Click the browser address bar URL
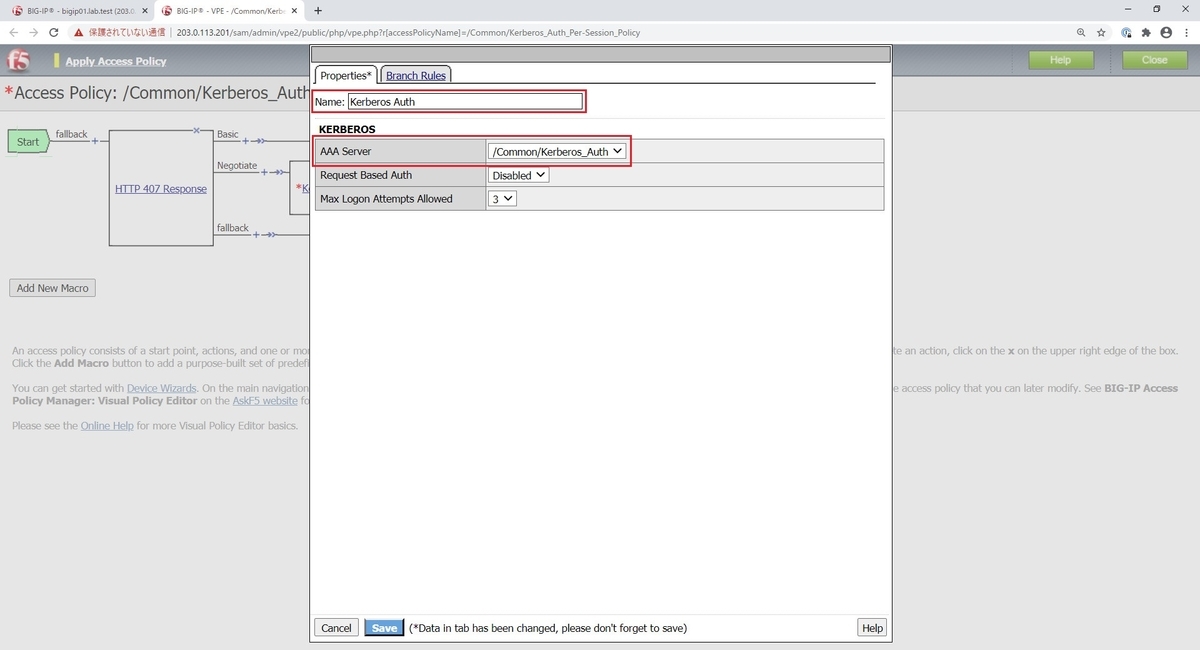 click(x=409, y=32)
